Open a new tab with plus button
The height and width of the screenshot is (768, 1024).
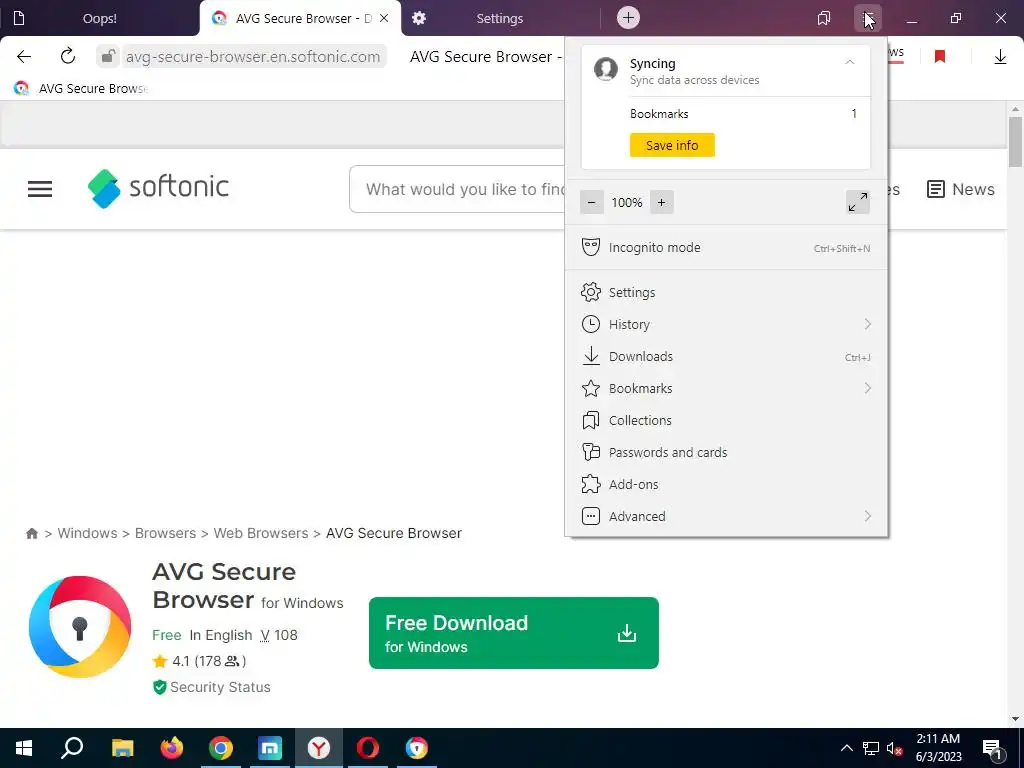628,18
